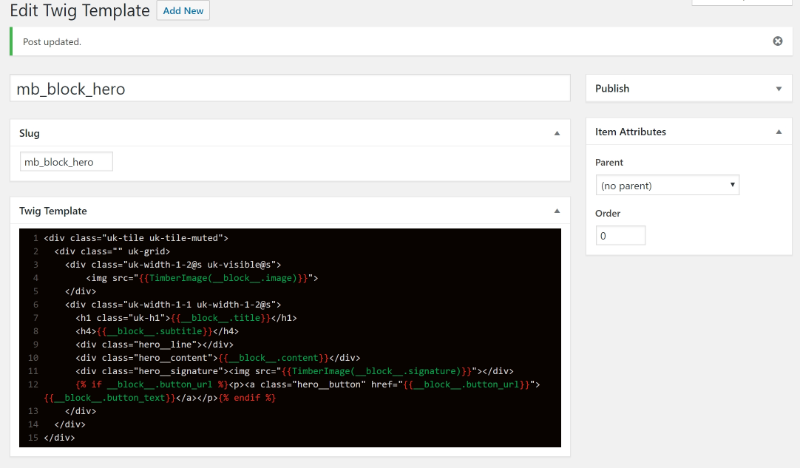Click the Publish panel heading

[612, 89]
